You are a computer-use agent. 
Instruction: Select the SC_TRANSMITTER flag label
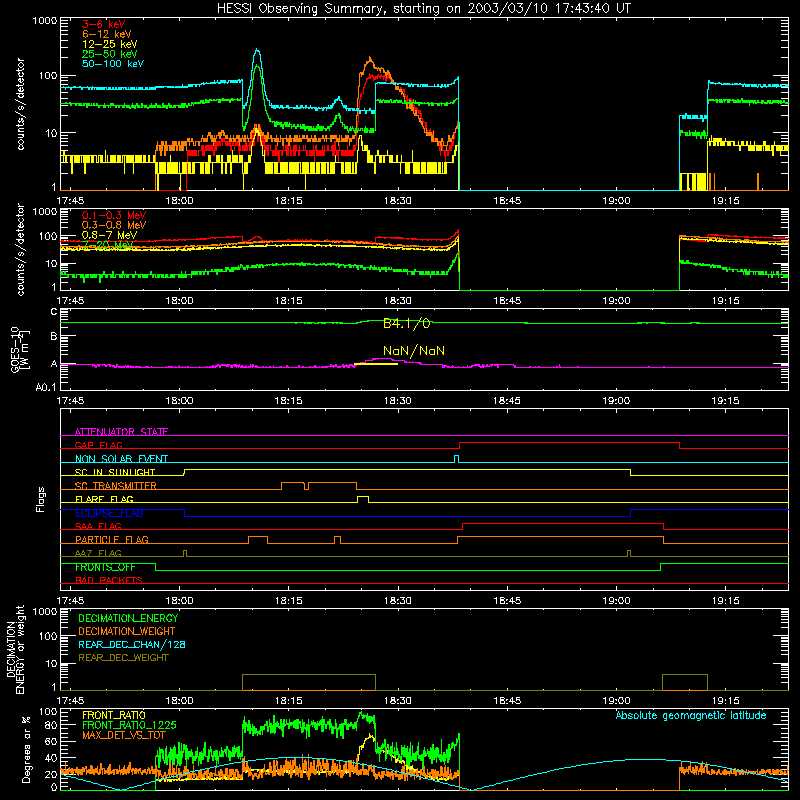pos(116,486)
